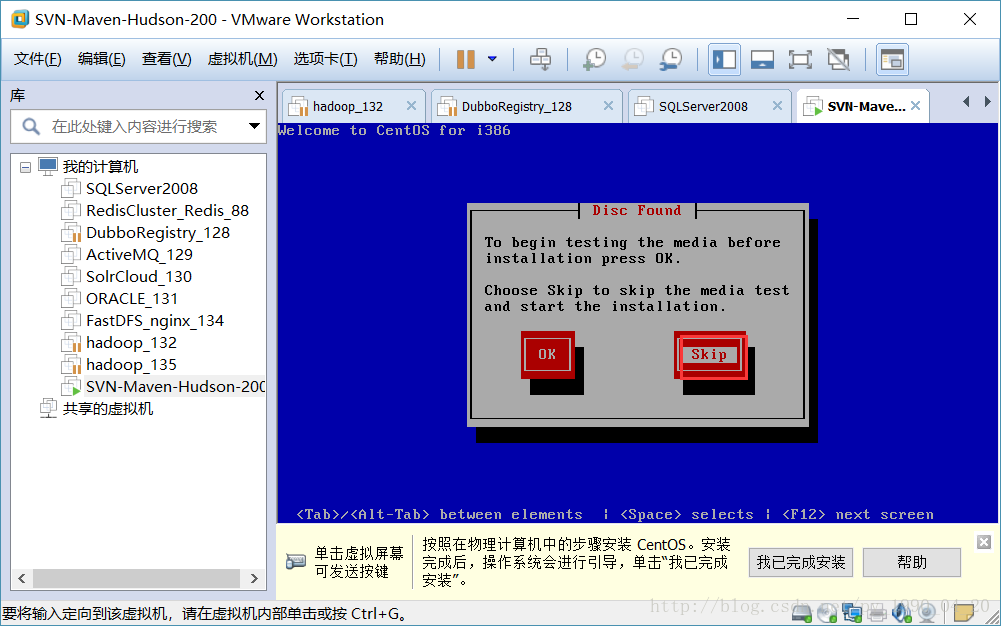Switch to the hadoop_132 tab
Viewport: 1001px width, 626px height.
[347, 107]
